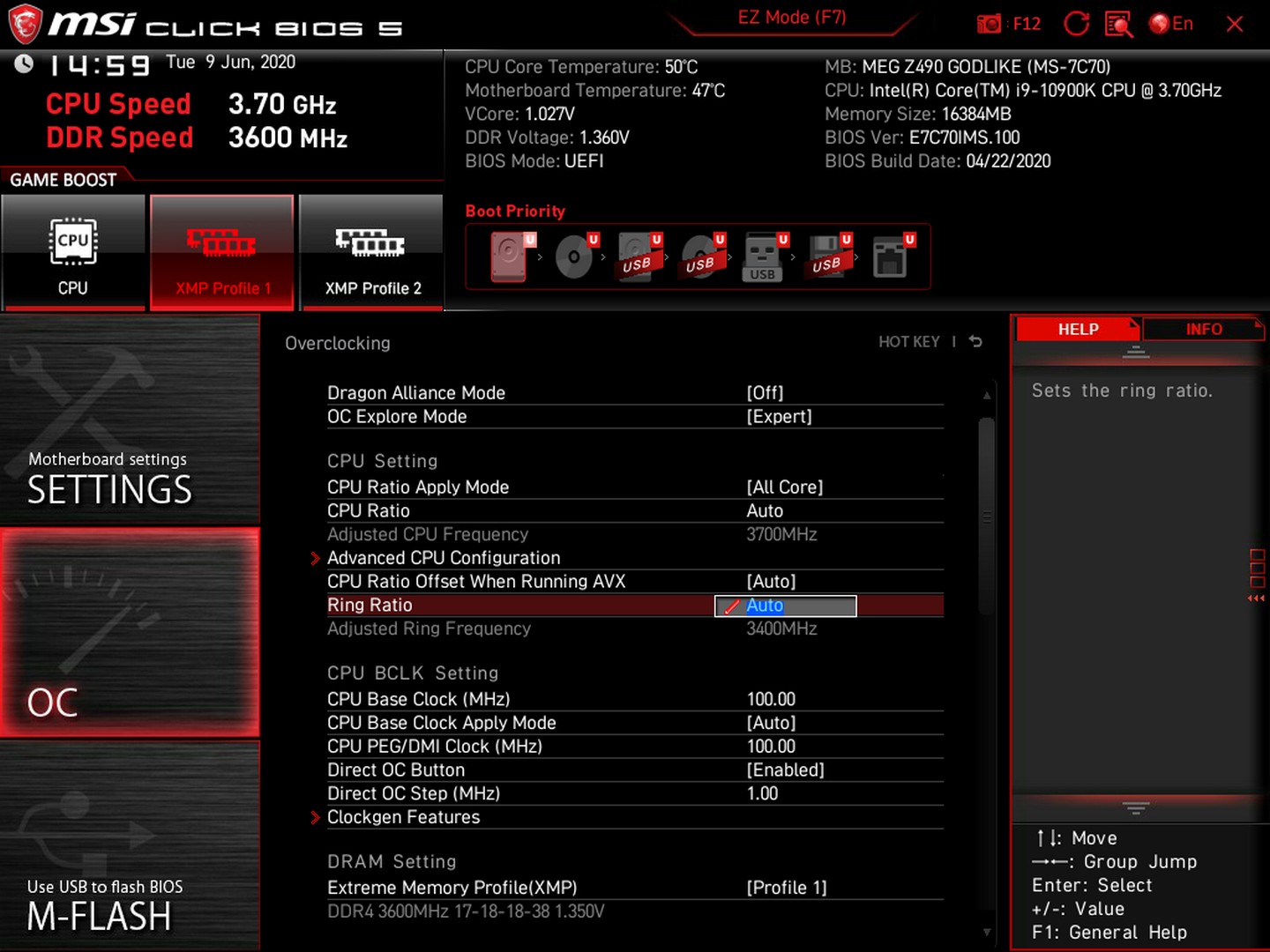Switch to the INFO tab
The height and width of the screenshot is (952, 1270).
pyautogui.click(x=1204, y=329)
